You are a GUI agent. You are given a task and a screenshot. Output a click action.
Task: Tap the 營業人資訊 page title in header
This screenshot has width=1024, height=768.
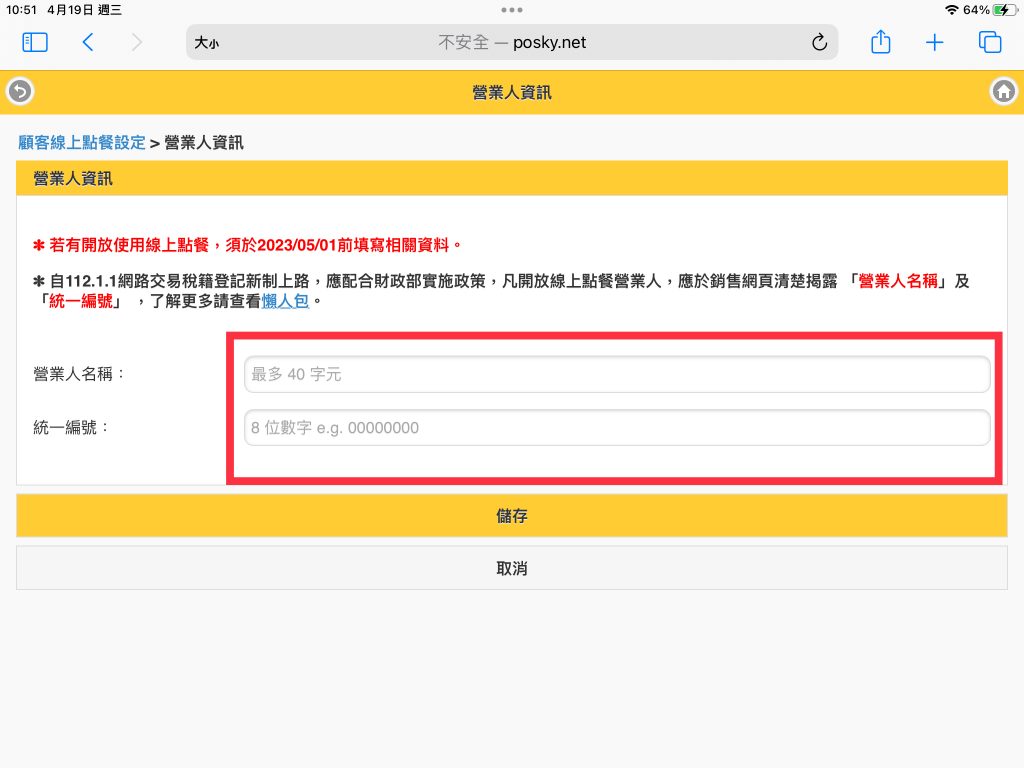511,93
